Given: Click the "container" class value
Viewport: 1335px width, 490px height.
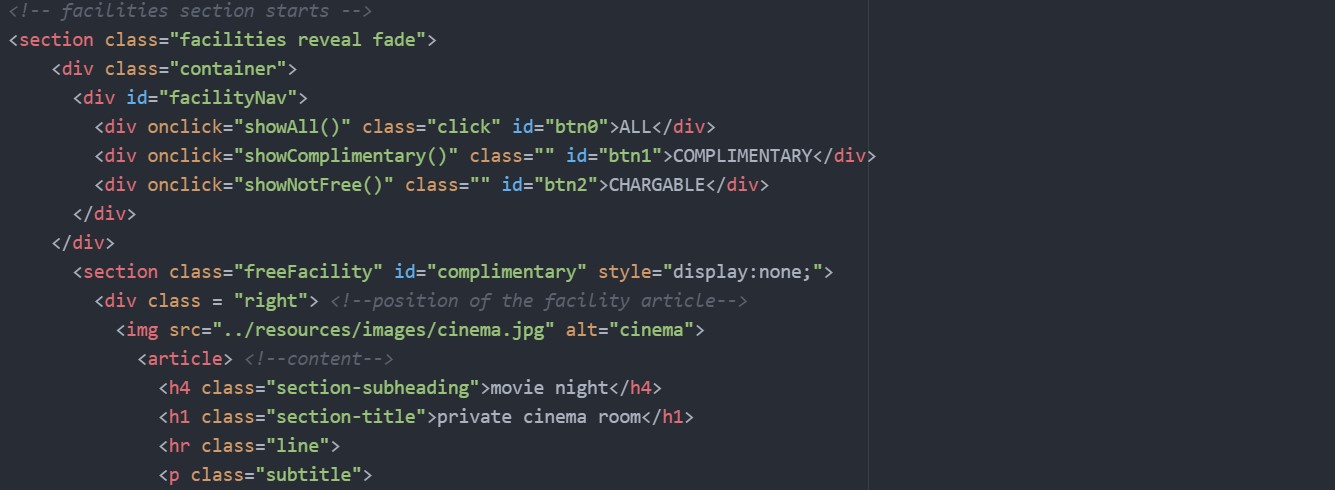Looking at the screenshot, I should click(233, 69).
